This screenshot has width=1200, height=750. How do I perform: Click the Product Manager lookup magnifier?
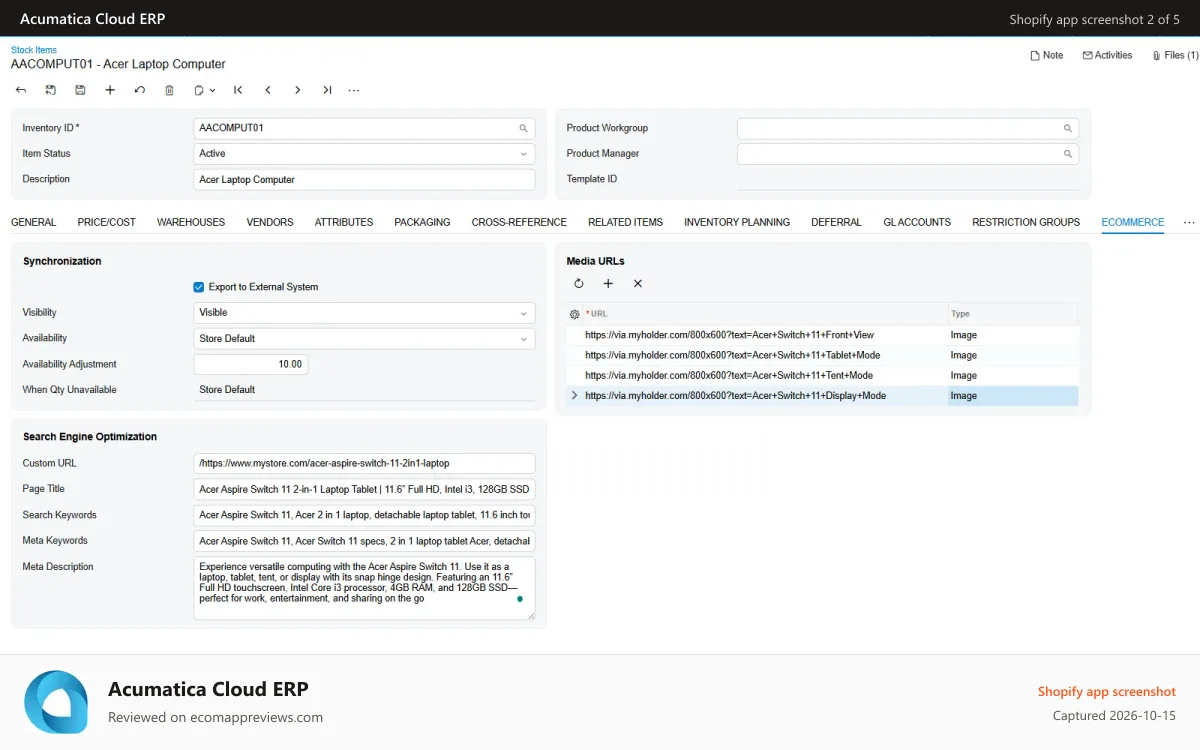[x=1067, y=154]
